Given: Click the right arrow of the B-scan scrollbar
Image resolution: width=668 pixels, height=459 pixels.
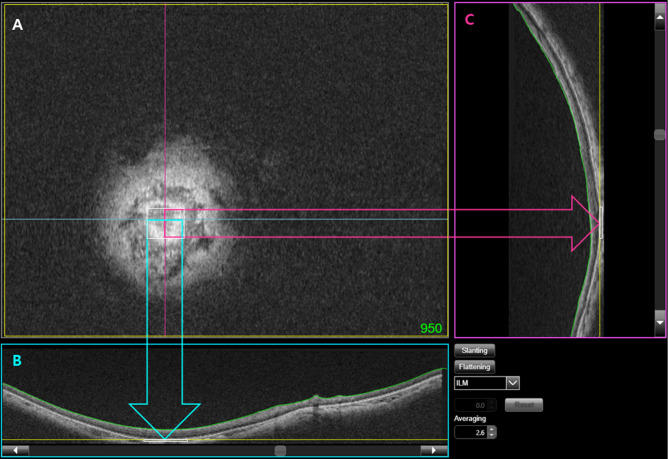Looking at the screenshot, I should 434,450.
